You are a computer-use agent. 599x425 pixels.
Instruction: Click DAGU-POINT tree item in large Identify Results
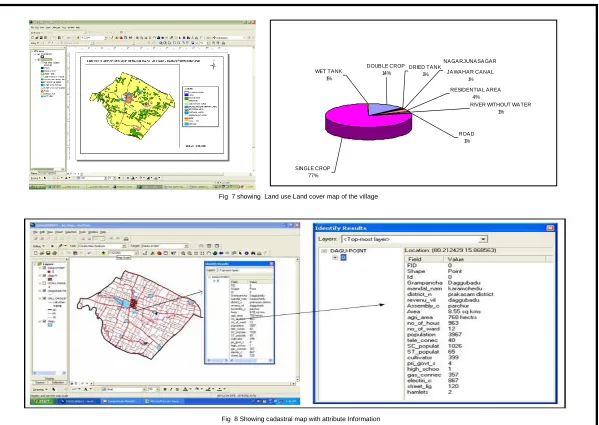(x=348, y=251)
